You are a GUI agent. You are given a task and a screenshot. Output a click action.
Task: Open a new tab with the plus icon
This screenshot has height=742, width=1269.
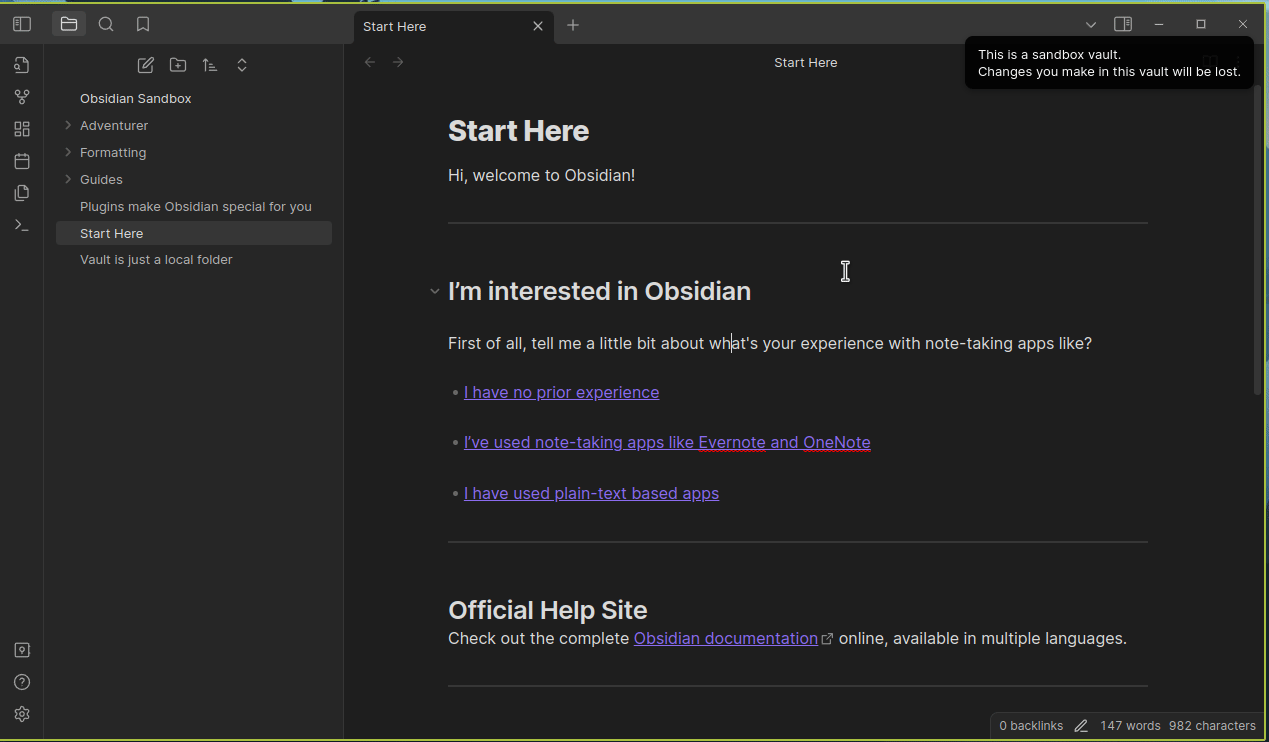click(x=573, y=25)
